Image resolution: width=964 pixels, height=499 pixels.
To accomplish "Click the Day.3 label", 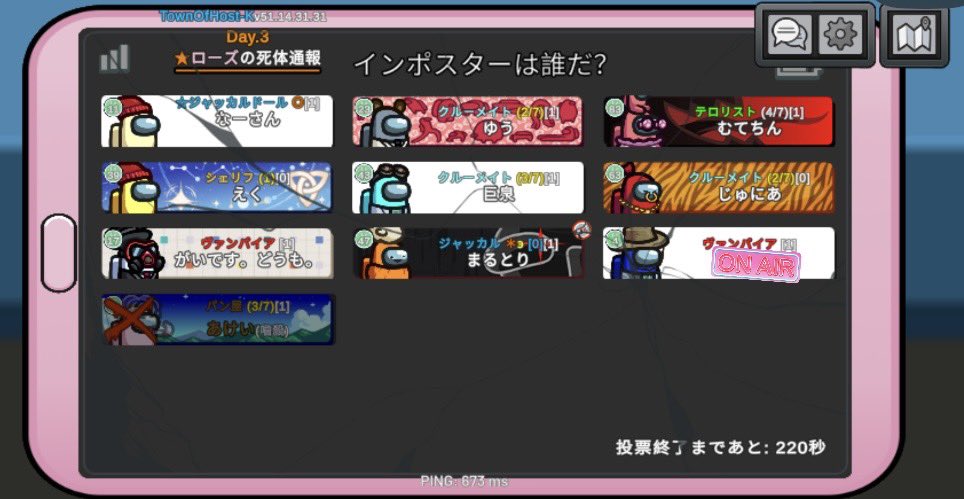I will [248, 37].
